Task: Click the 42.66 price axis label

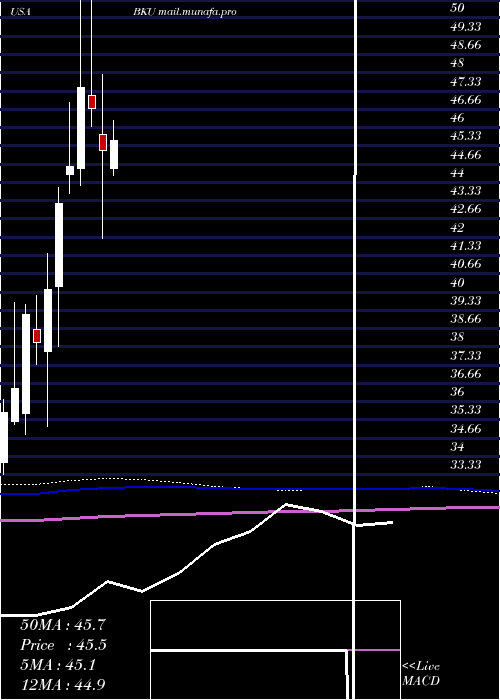Action: [466, 208]
